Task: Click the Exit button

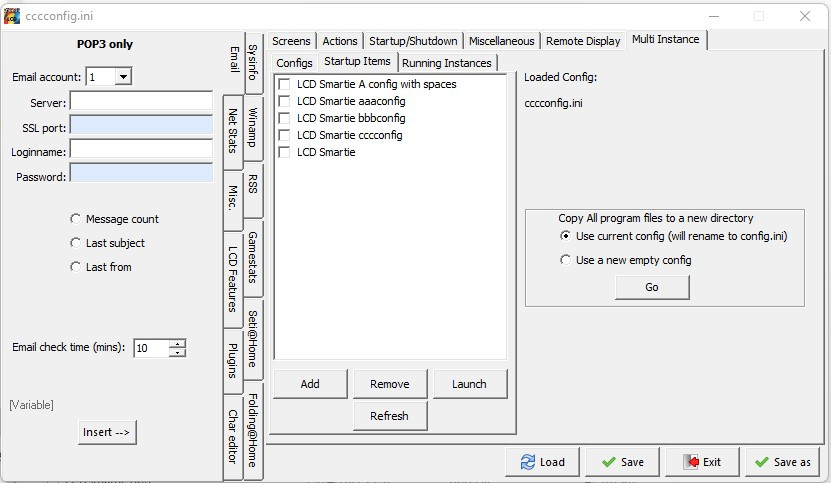Action: 702,462
